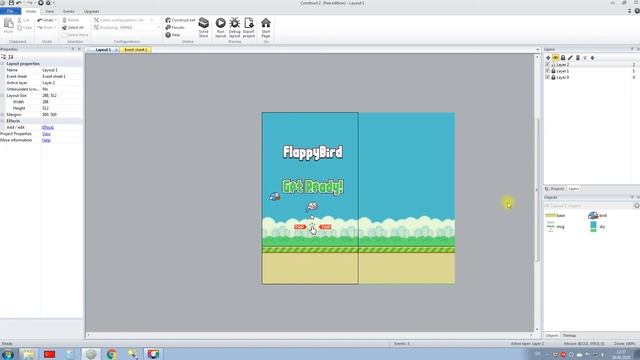Screen dimensions: 640x360
Task: Select the bird object in Objects panel
Action: (597, 216)
